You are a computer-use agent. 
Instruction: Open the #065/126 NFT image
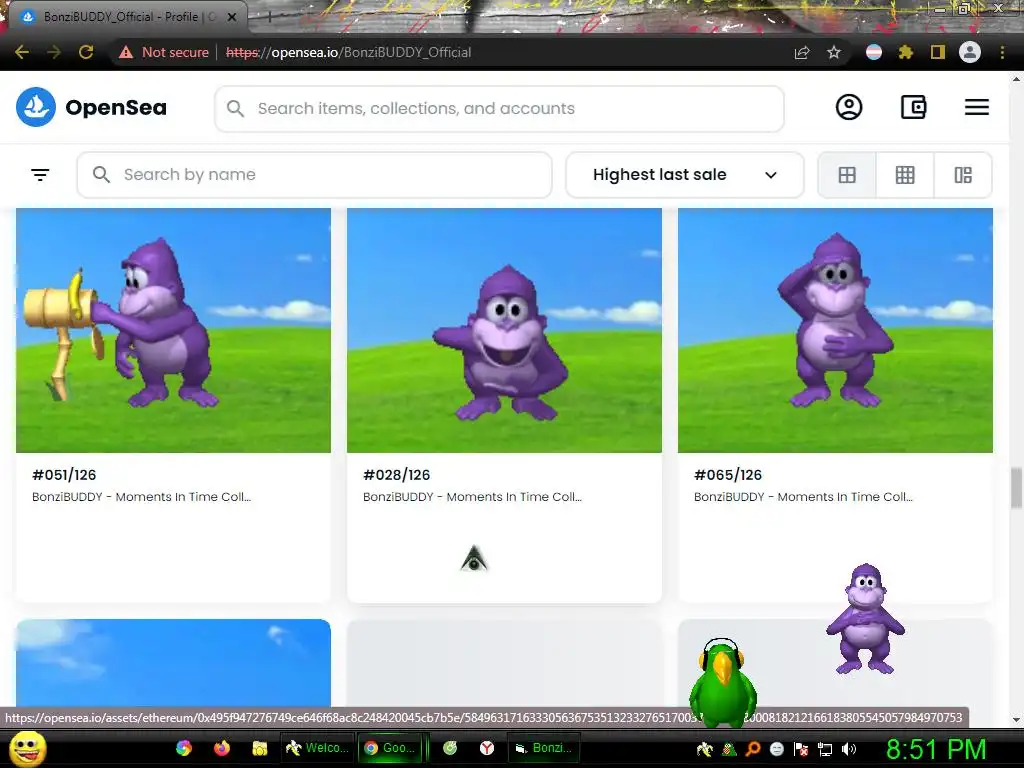tap(835, 330)
